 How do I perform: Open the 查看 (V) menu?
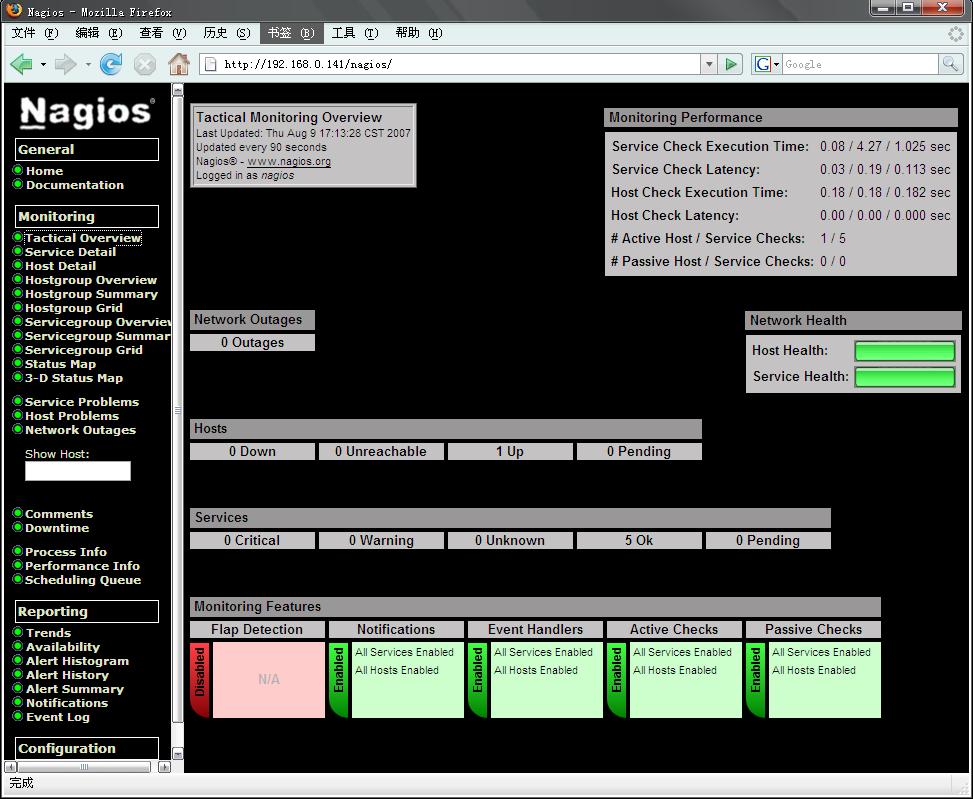click(163, 33)
